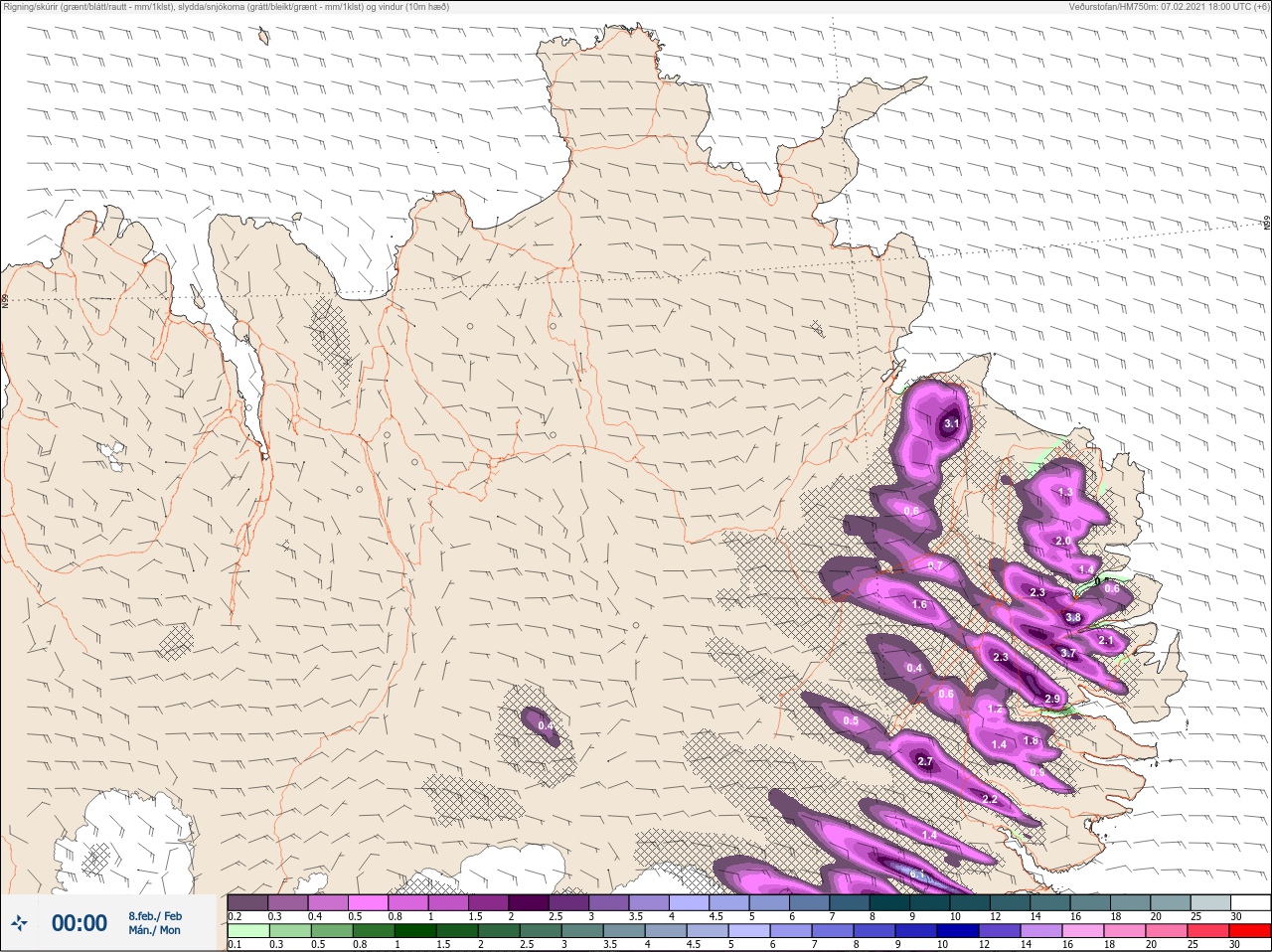The height and width of the screenshot is (952, 1272).
Task: Click dark purple upper legend swatch between 2 and 2.5
Action: pyautogui.click(x=530, y=903)
